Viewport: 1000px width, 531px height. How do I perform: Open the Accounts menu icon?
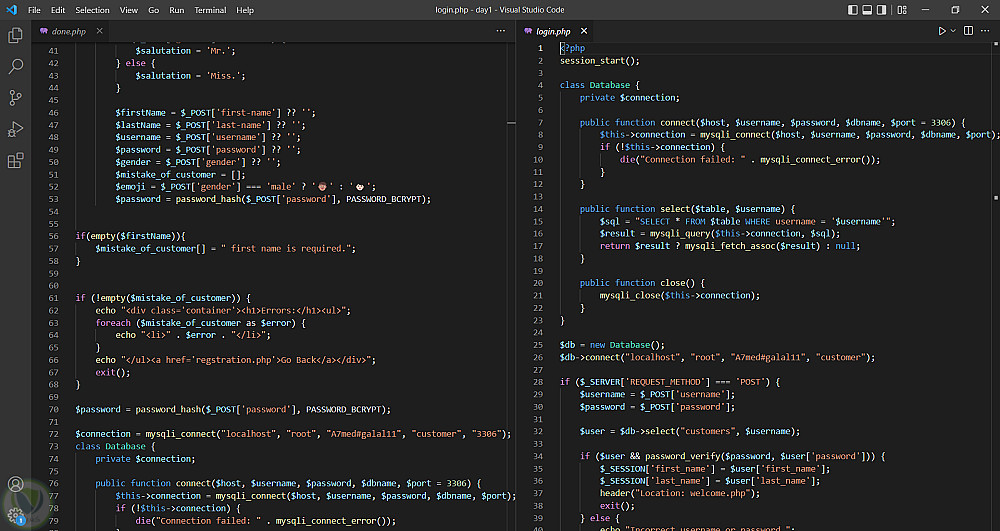(15, 485)
